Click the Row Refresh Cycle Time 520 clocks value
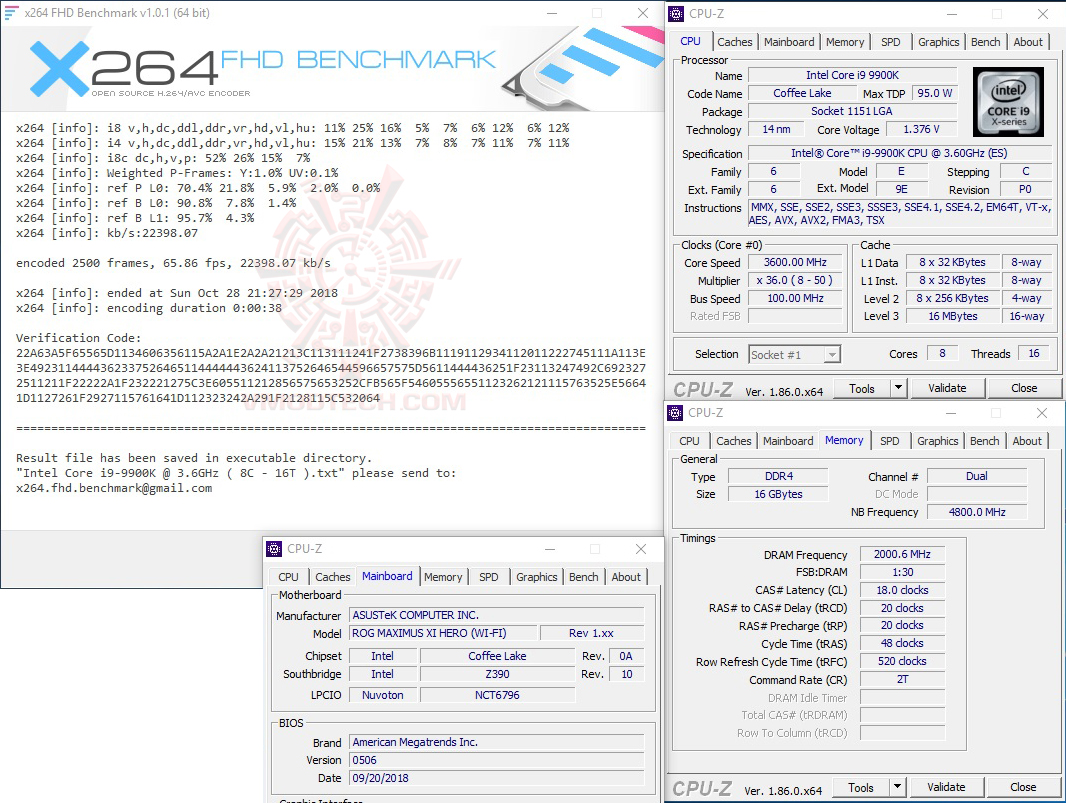 [x=902, y=661]
